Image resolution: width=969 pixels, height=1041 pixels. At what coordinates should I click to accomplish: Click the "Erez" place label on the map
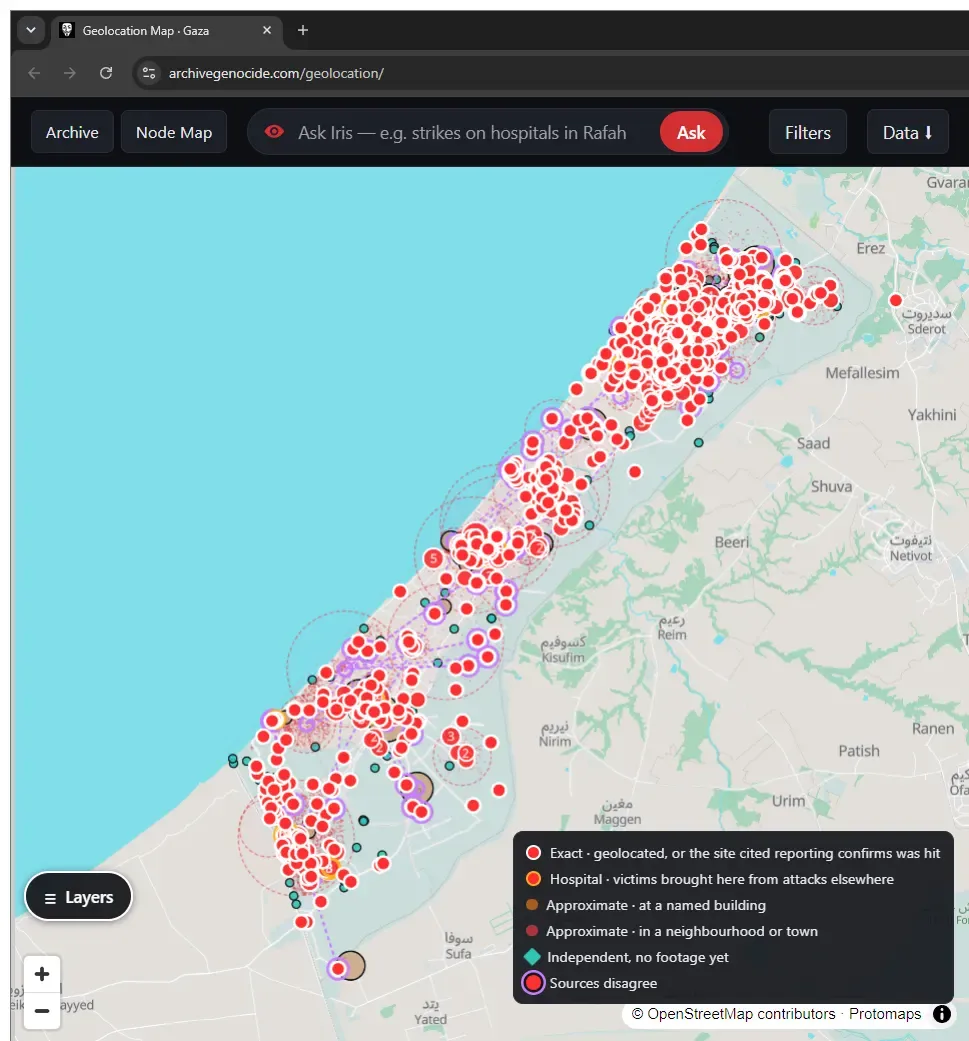[870, 248]
